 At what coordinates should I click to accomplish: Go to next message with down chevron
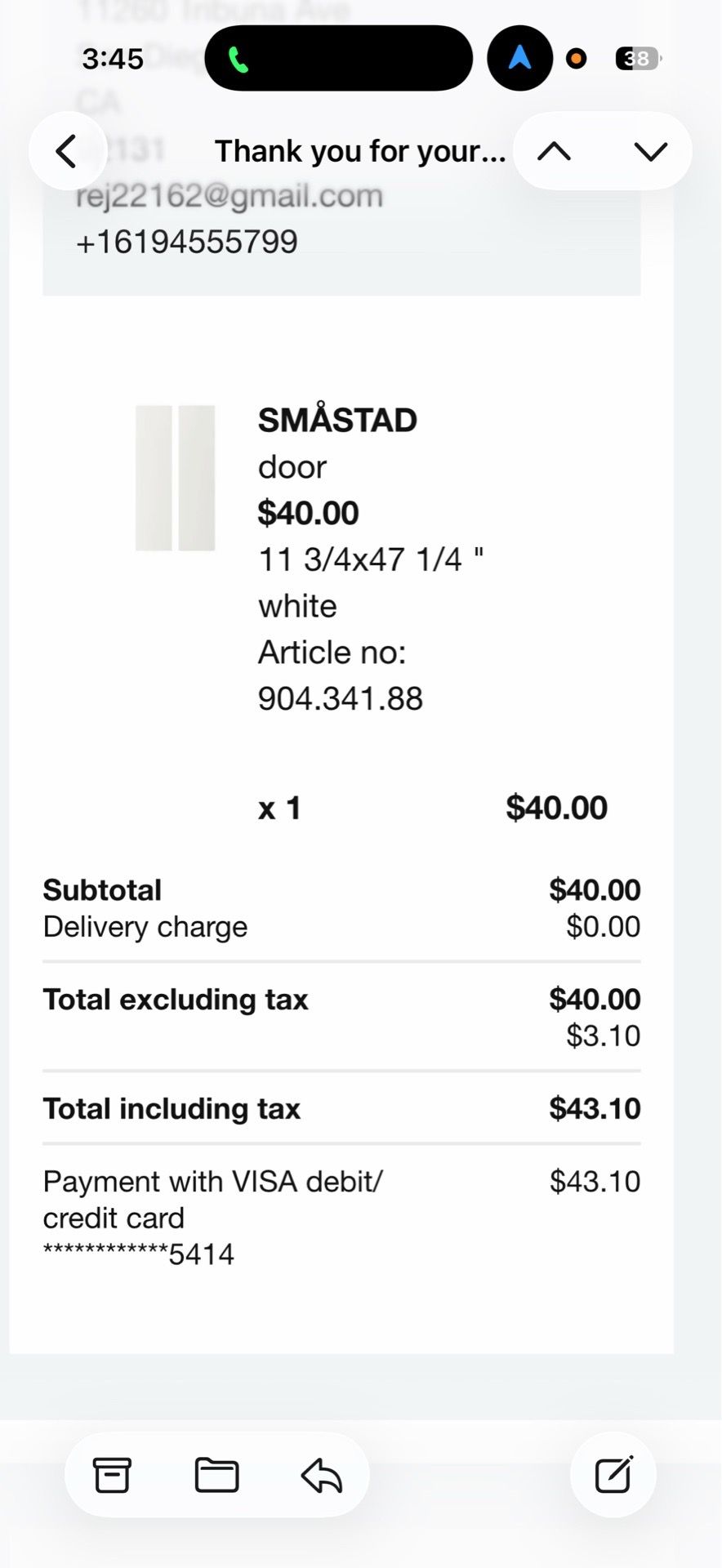pyautogui.click(x=651, y=151)
